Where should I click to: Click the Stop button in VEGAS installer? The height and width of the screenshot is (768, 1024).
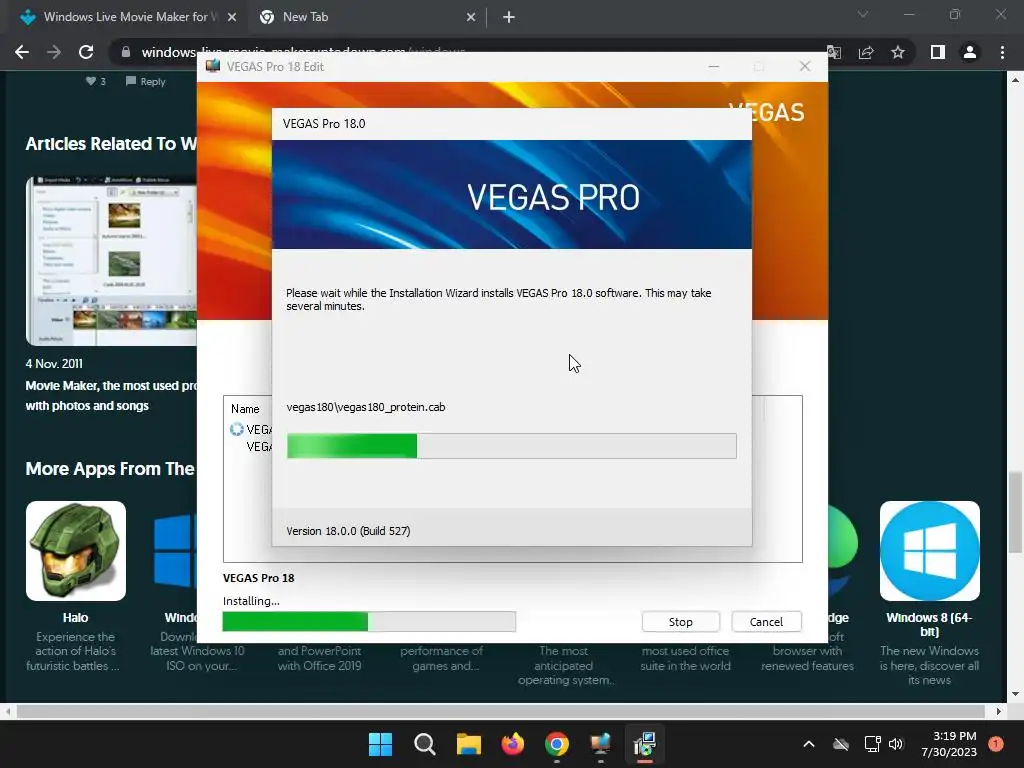point(680,622)
